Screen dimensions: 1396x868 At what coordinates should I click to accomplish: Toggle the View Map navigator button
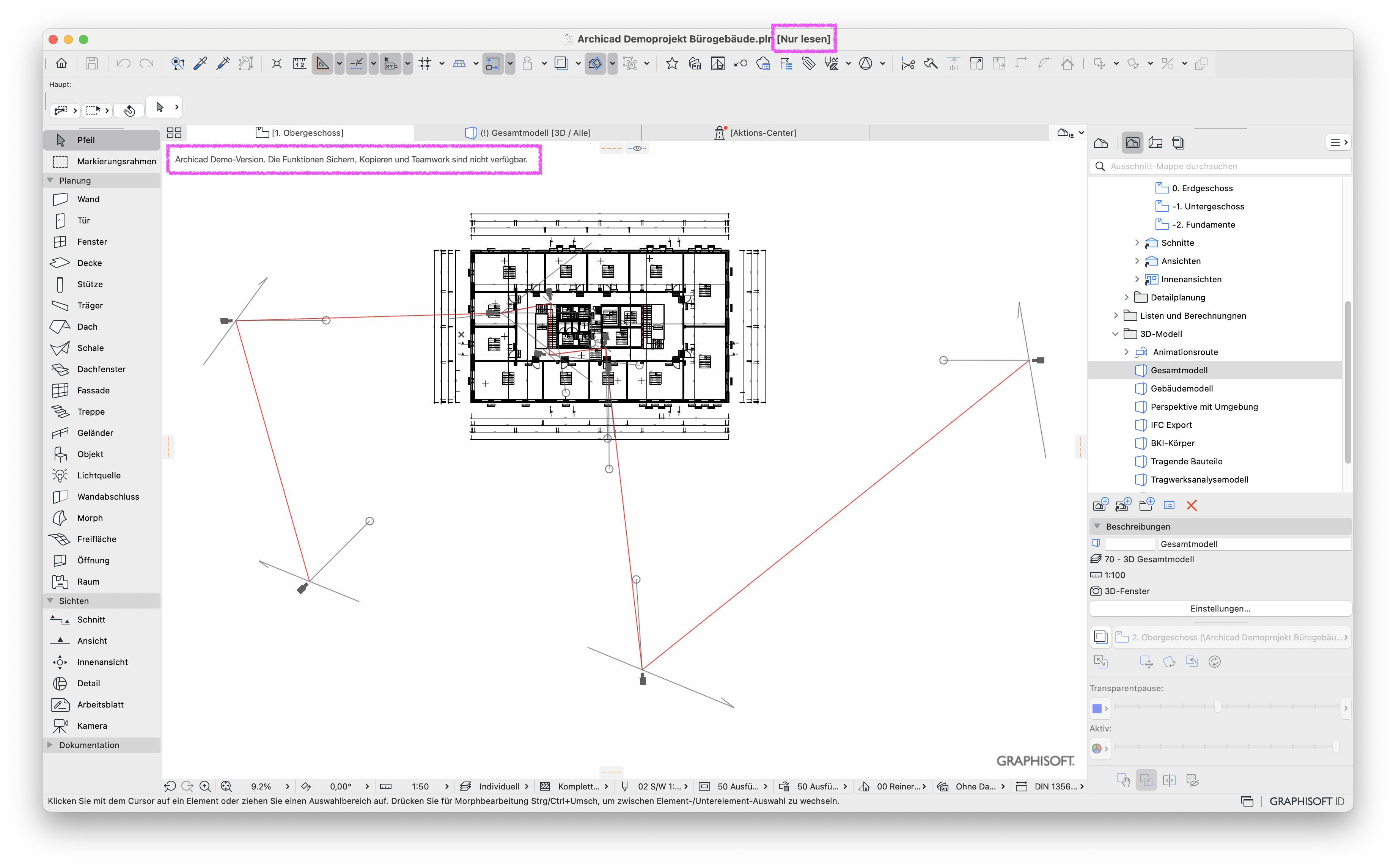[1132, 143]
